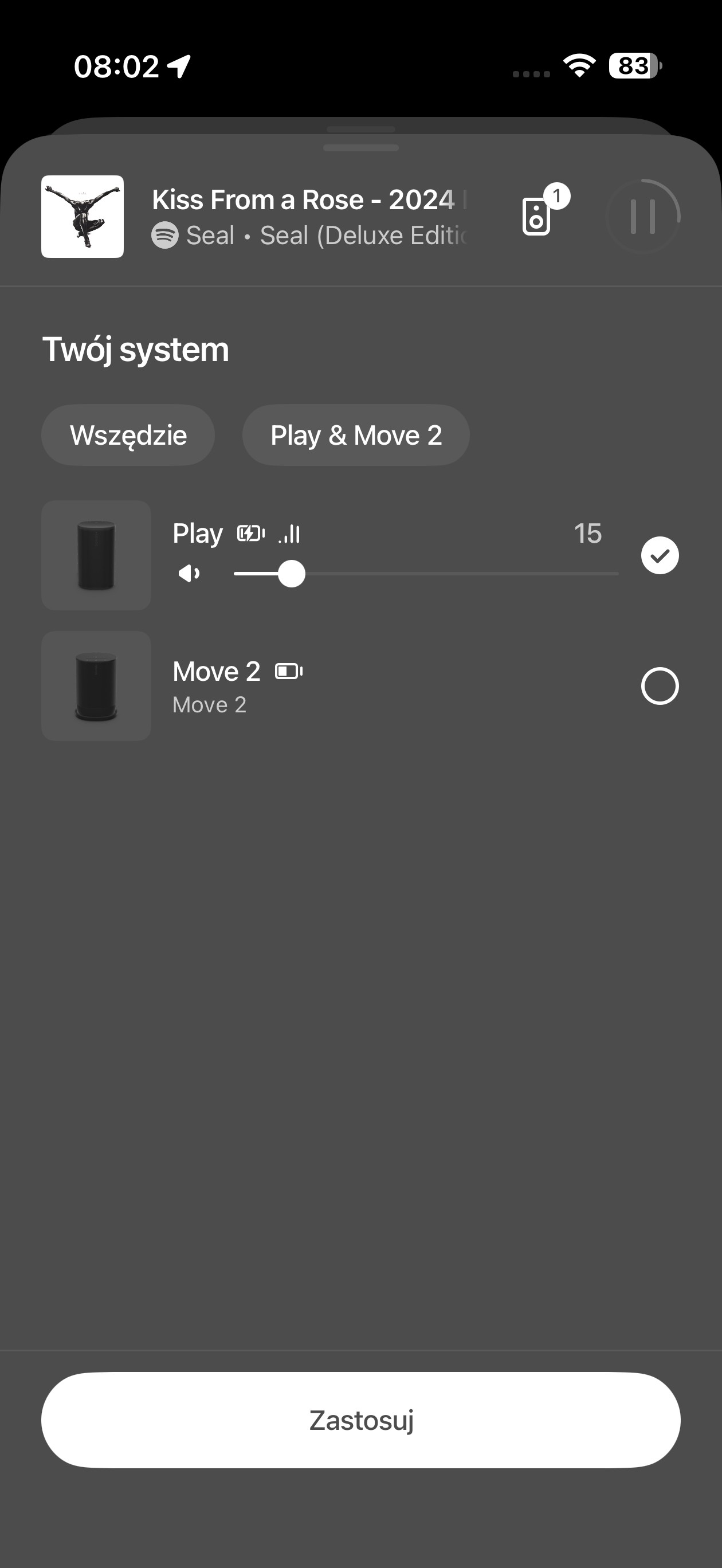The width and height of the screenshot is (722, 1568).
Task: Select the Play & Move 2 group chip
Action: pyautogui.click(x=356, y=435)
